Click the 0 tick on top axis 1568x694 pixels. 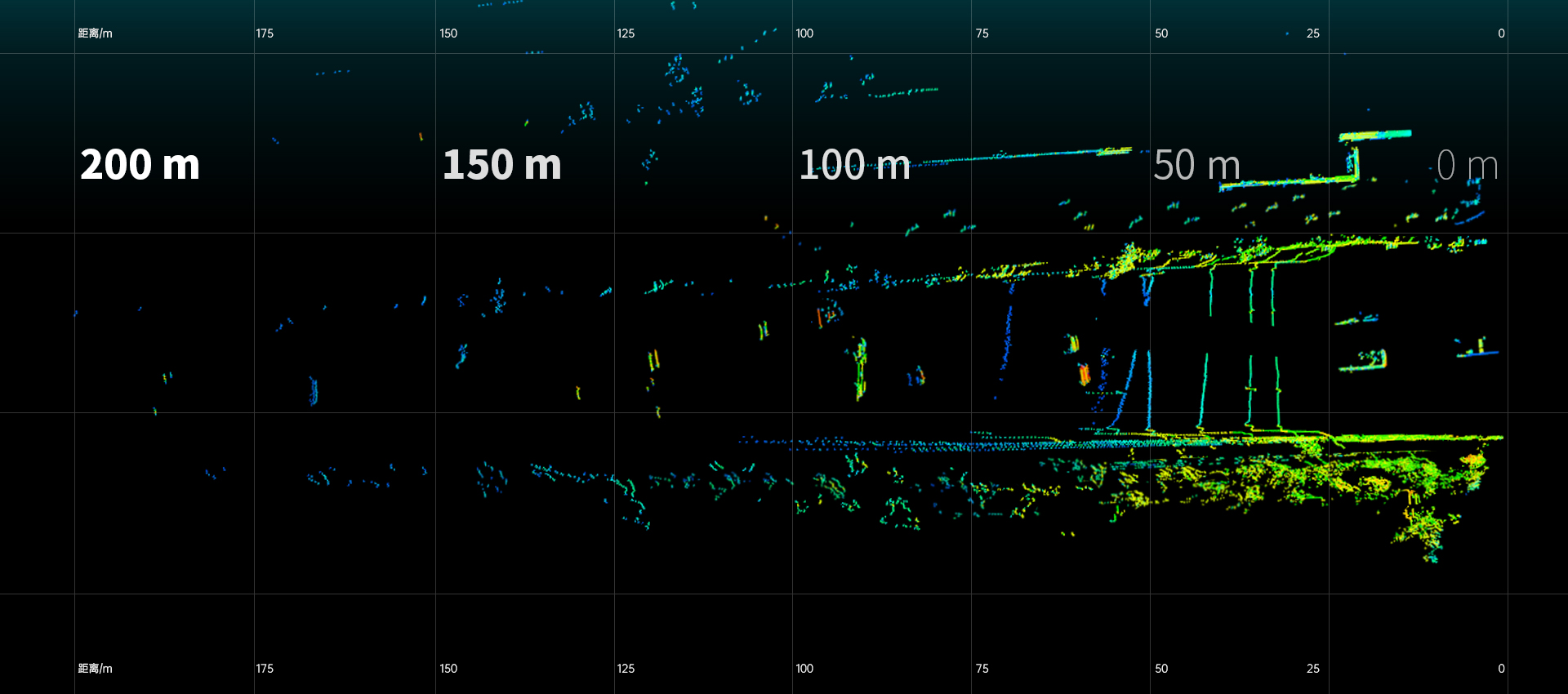[x=1501, y=33]
